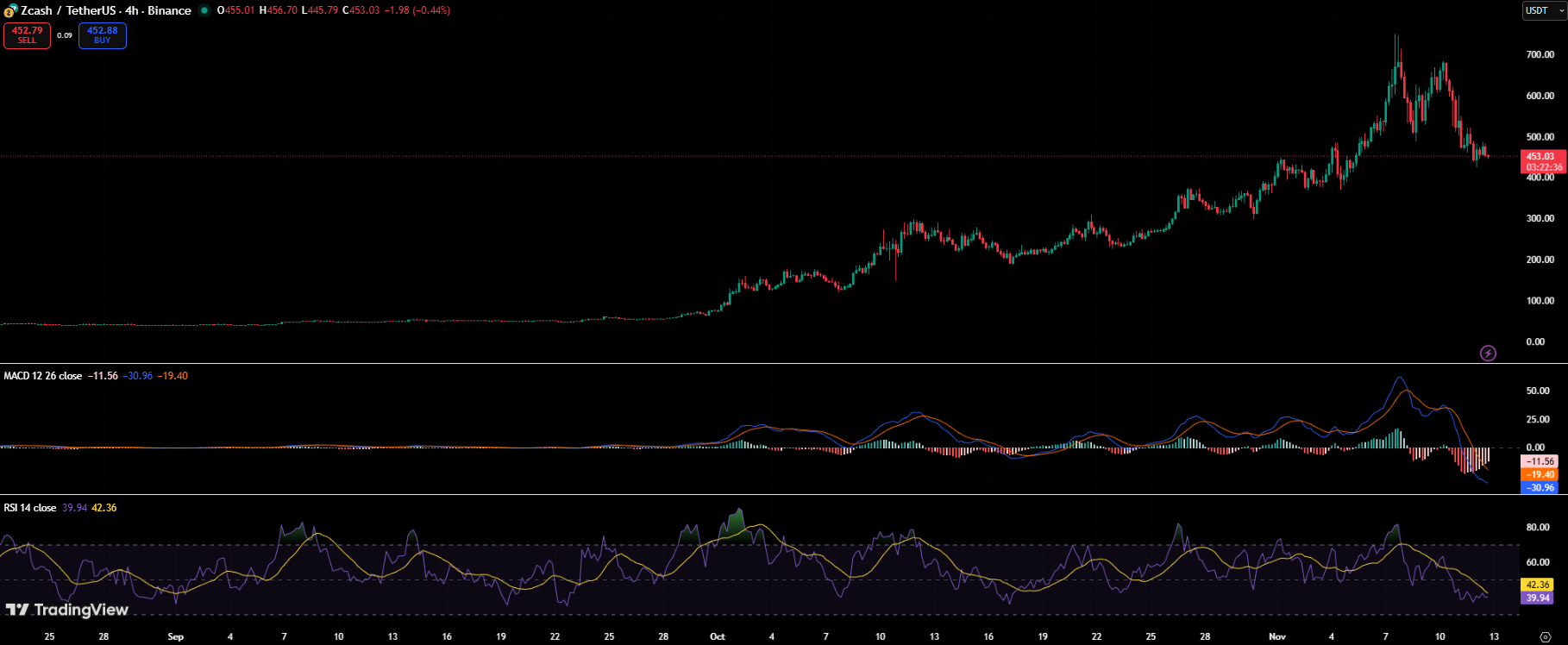Image resolution: width=1568 pixels, height=645 pixels.
Task: Select the MACD 12 26 close legend
Action: pyautogui.click(x=43, y=376)
